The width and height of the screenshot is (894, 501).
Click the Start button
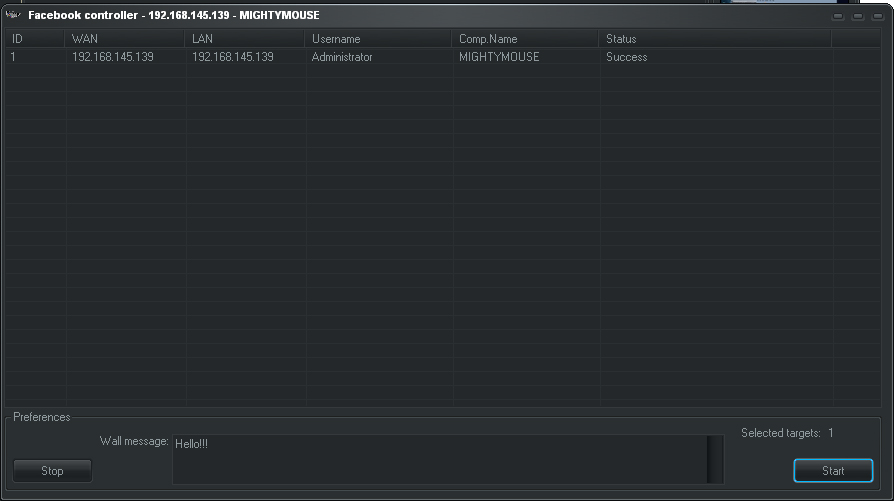pos(833,471)
